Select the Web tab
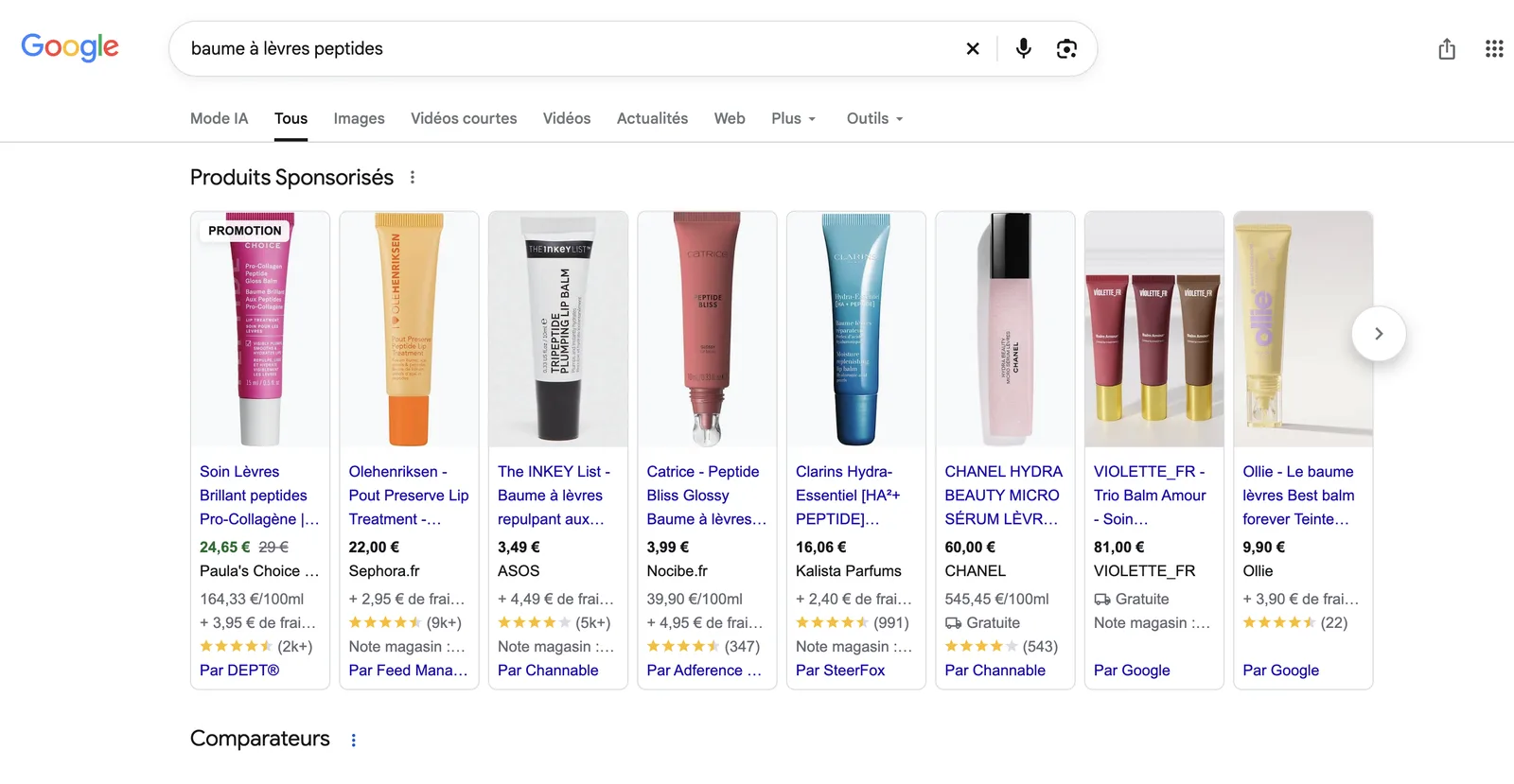 pos(730,118)
